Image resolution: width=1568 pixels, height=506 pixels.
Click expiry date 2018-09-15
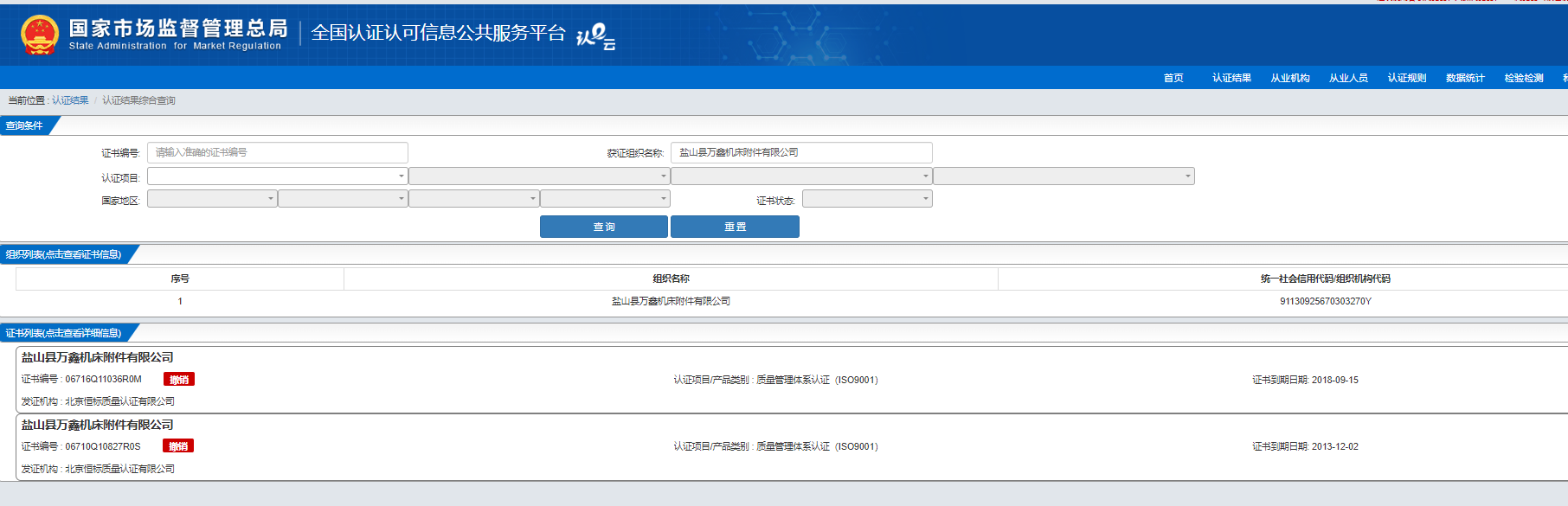1334,380
